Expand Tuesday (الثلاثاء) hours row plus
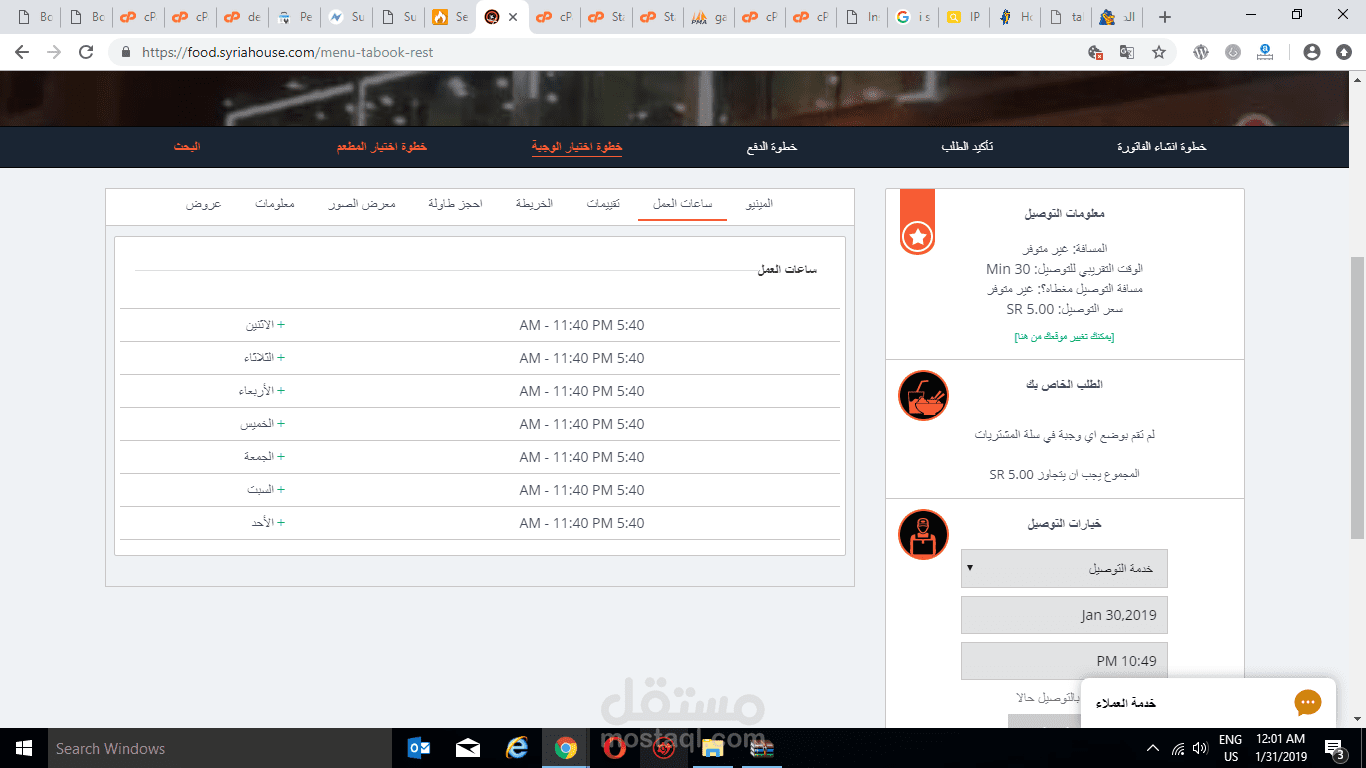 click(281, 358)
